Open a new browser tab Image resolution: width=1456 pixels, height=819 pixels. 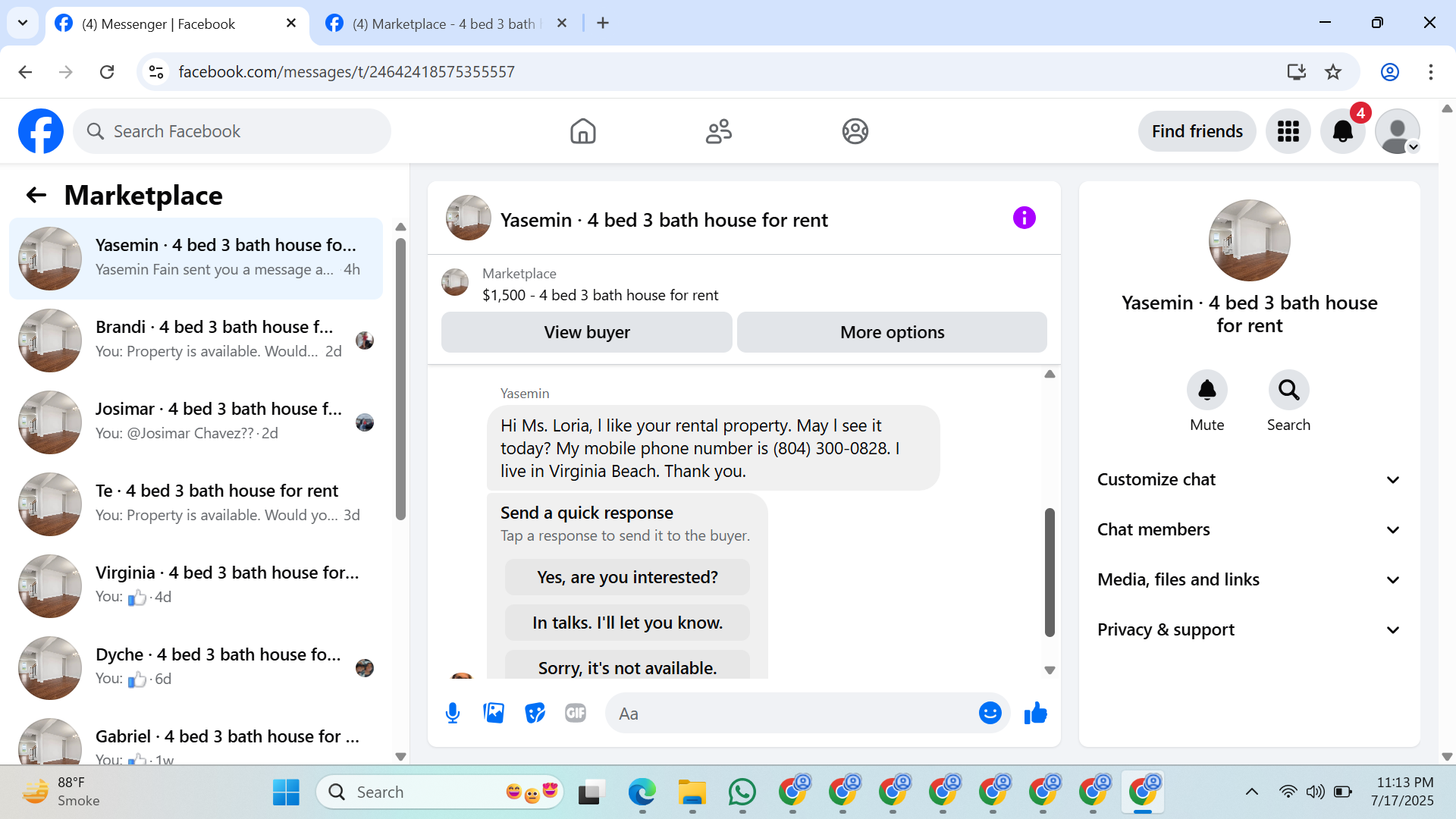coord(603,24)
